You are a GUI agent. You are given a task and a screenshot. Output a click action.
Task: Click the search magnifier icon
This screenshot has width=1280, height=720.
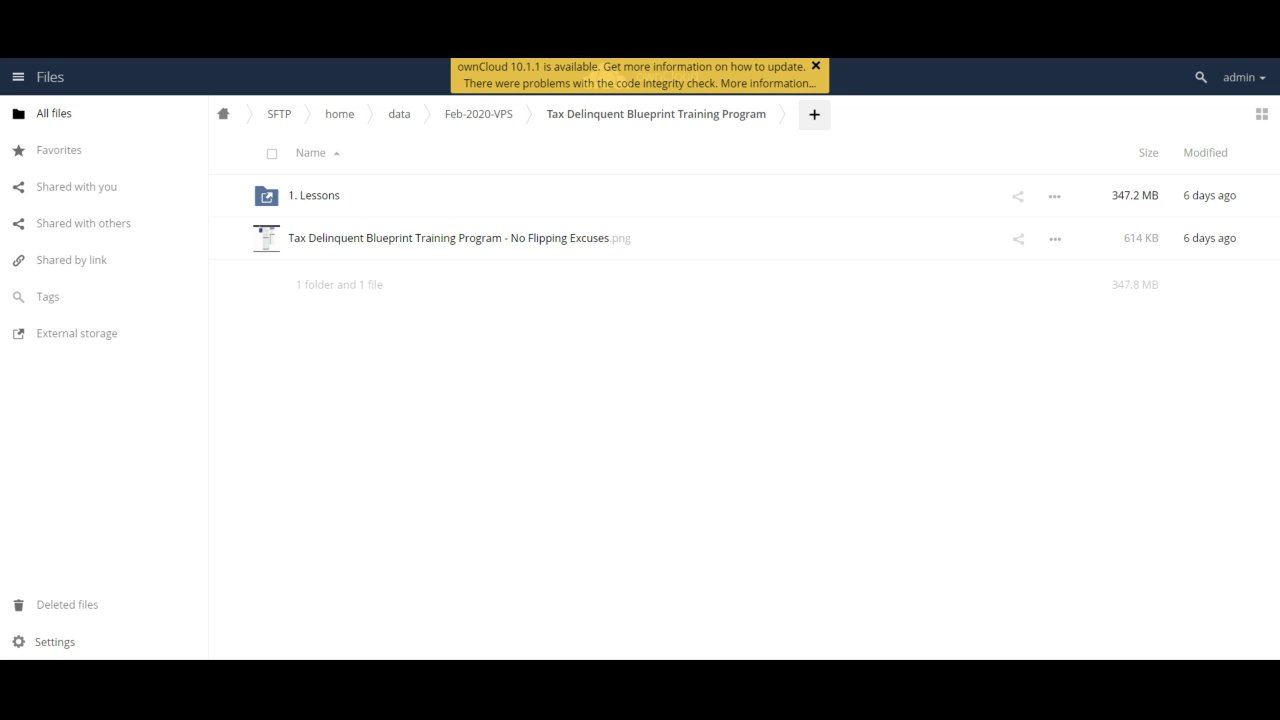click(1201, 77)
